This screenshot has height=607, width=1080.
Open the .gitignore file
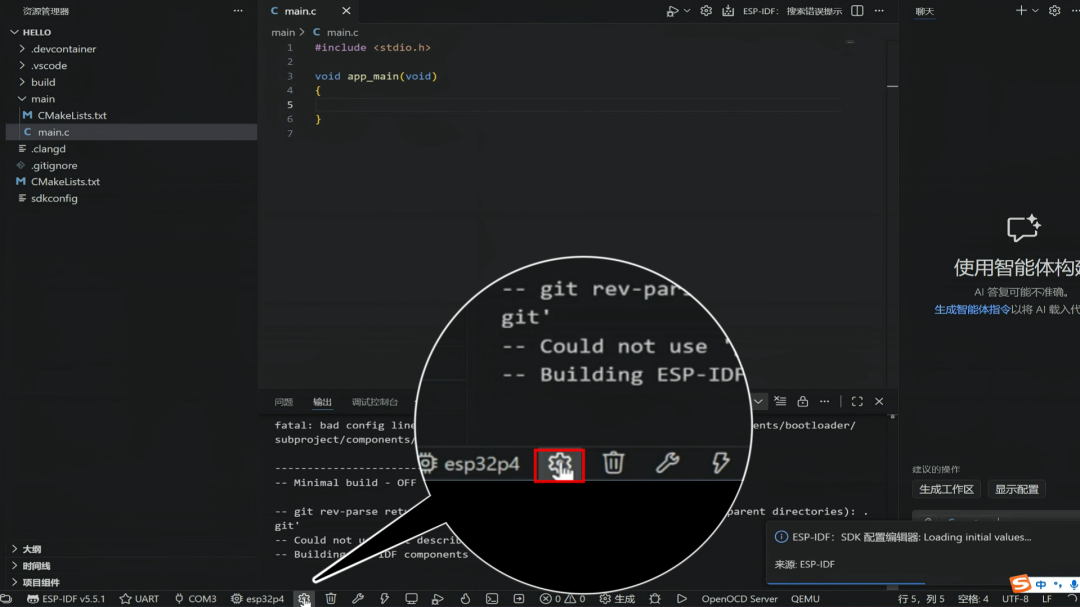(54, 165)
